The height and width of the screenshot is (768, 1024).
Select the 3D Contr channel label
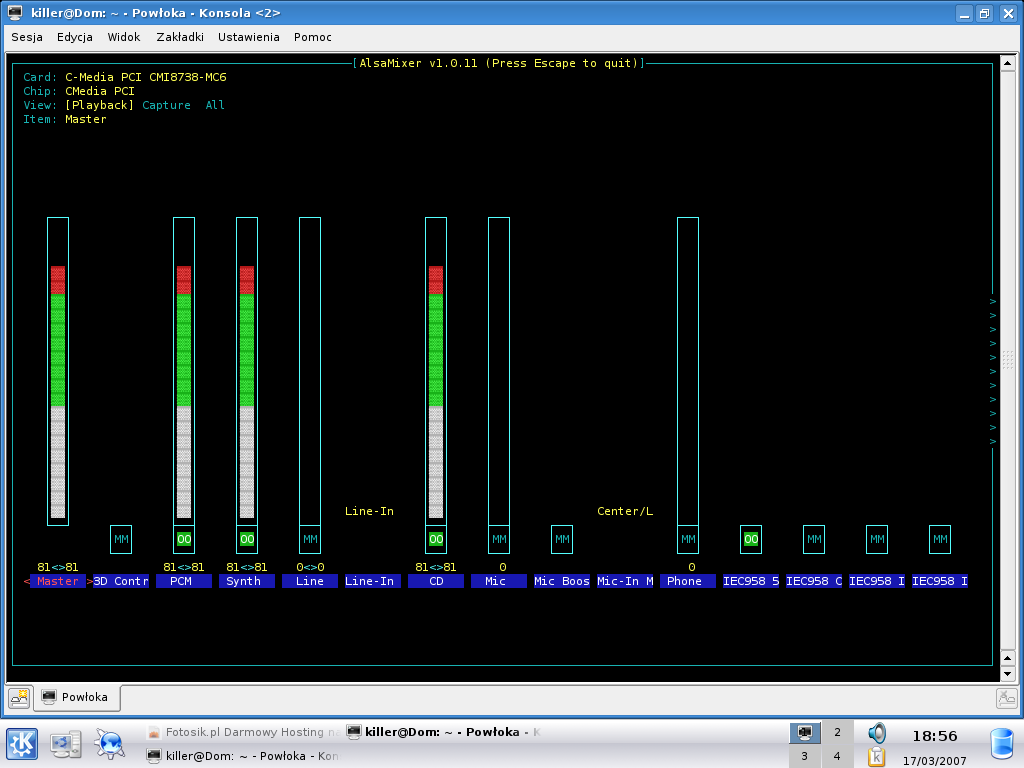(121, 581)
